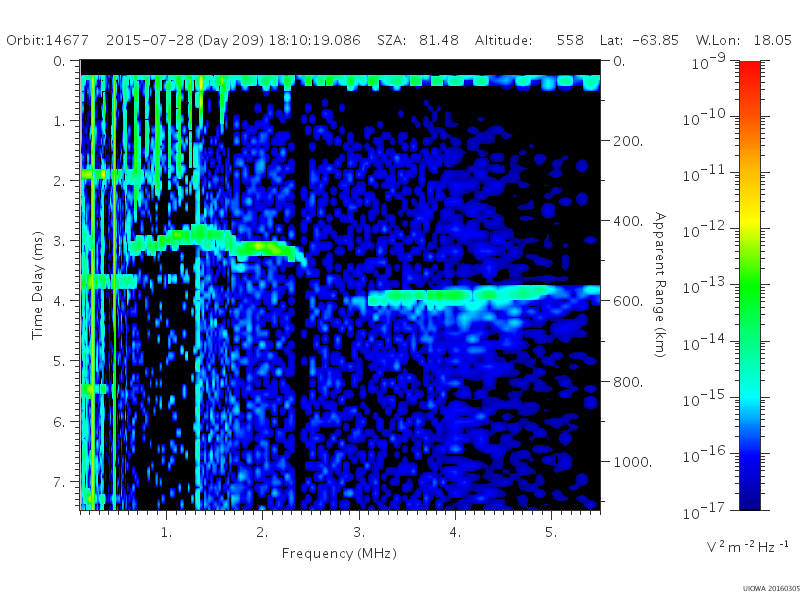Click the 800. Apparent Range tick label
Viewport: 800px width, 600px height.
[x=628, y=382]
